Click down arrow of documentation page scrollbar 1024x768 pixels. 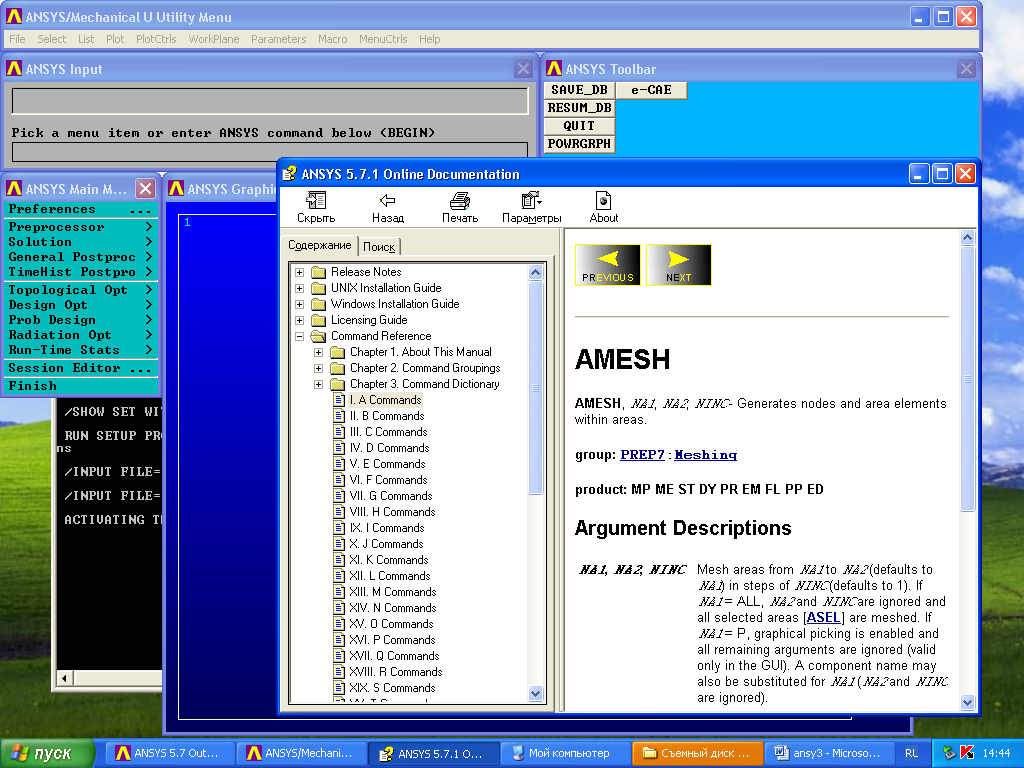[967, 703]
